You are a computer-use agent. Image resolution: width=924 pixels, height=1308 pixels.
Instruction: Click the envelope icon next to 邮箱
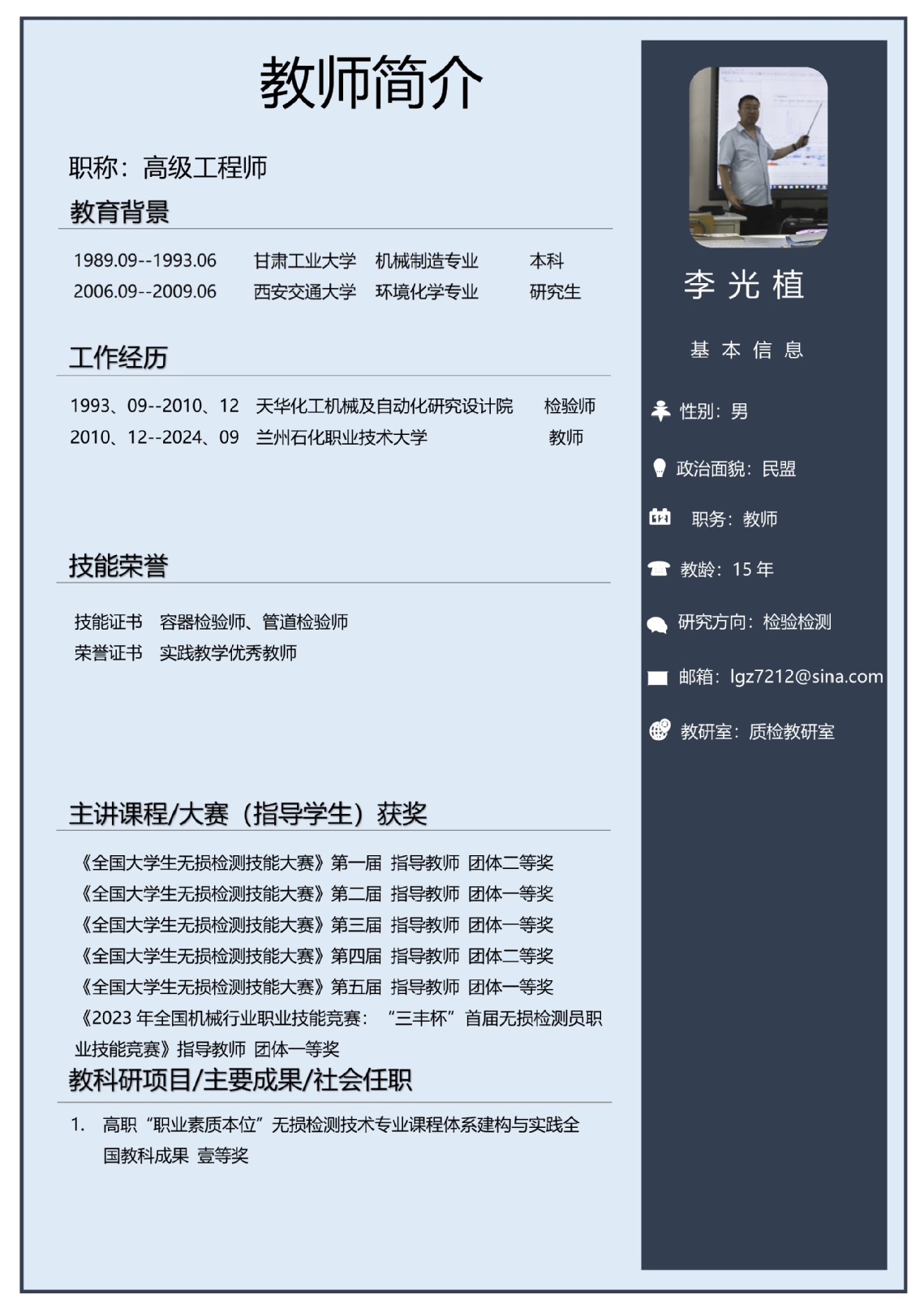[658, 678]
